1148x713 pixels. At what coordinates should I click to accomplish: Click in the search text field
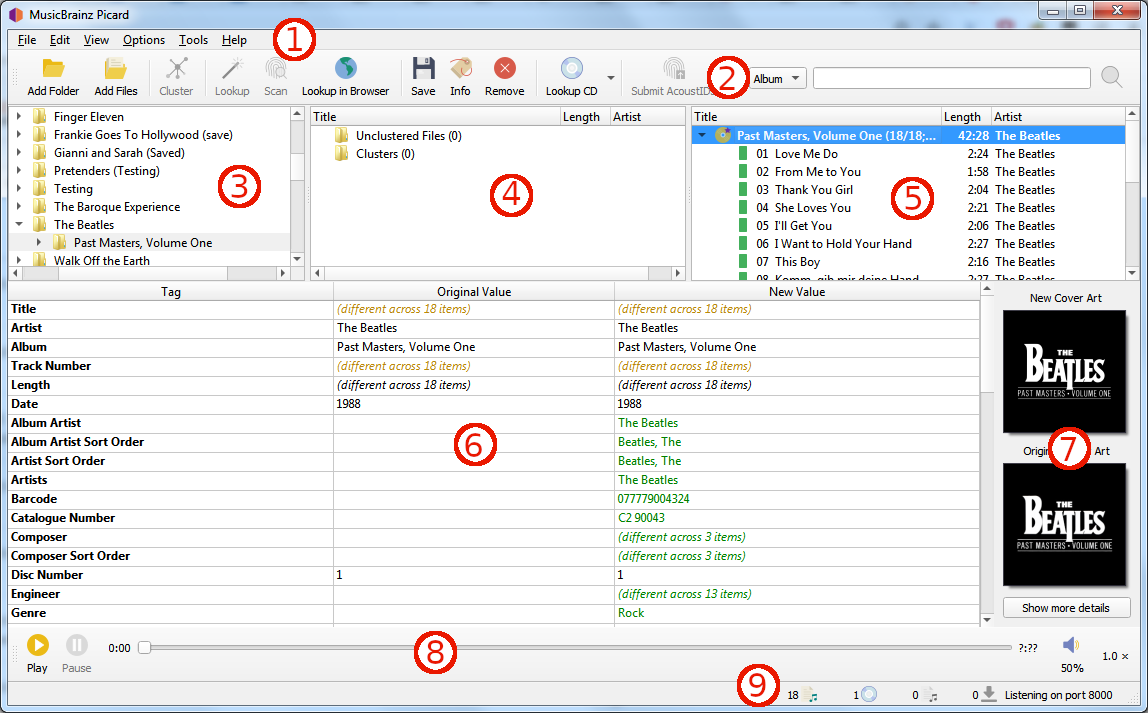pyautogui.click(x=950, y=78)
